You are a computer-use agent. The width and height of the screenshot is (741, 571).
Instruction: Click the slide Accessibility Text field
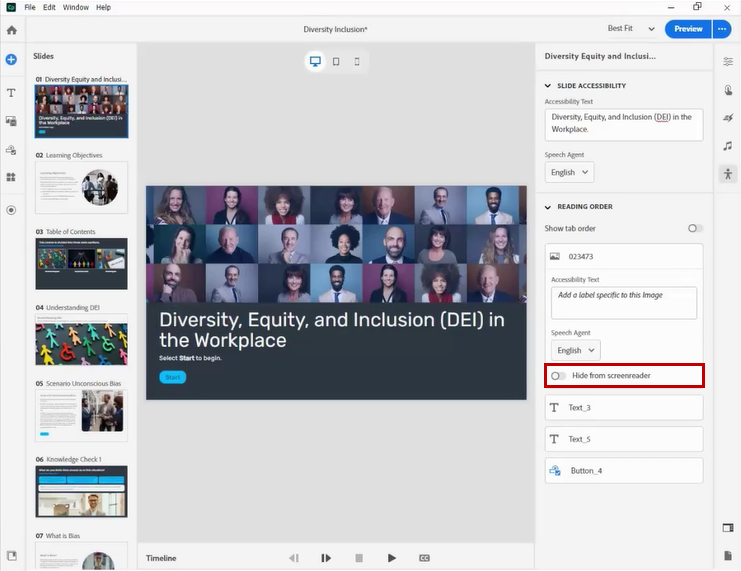tap(624, 125)
